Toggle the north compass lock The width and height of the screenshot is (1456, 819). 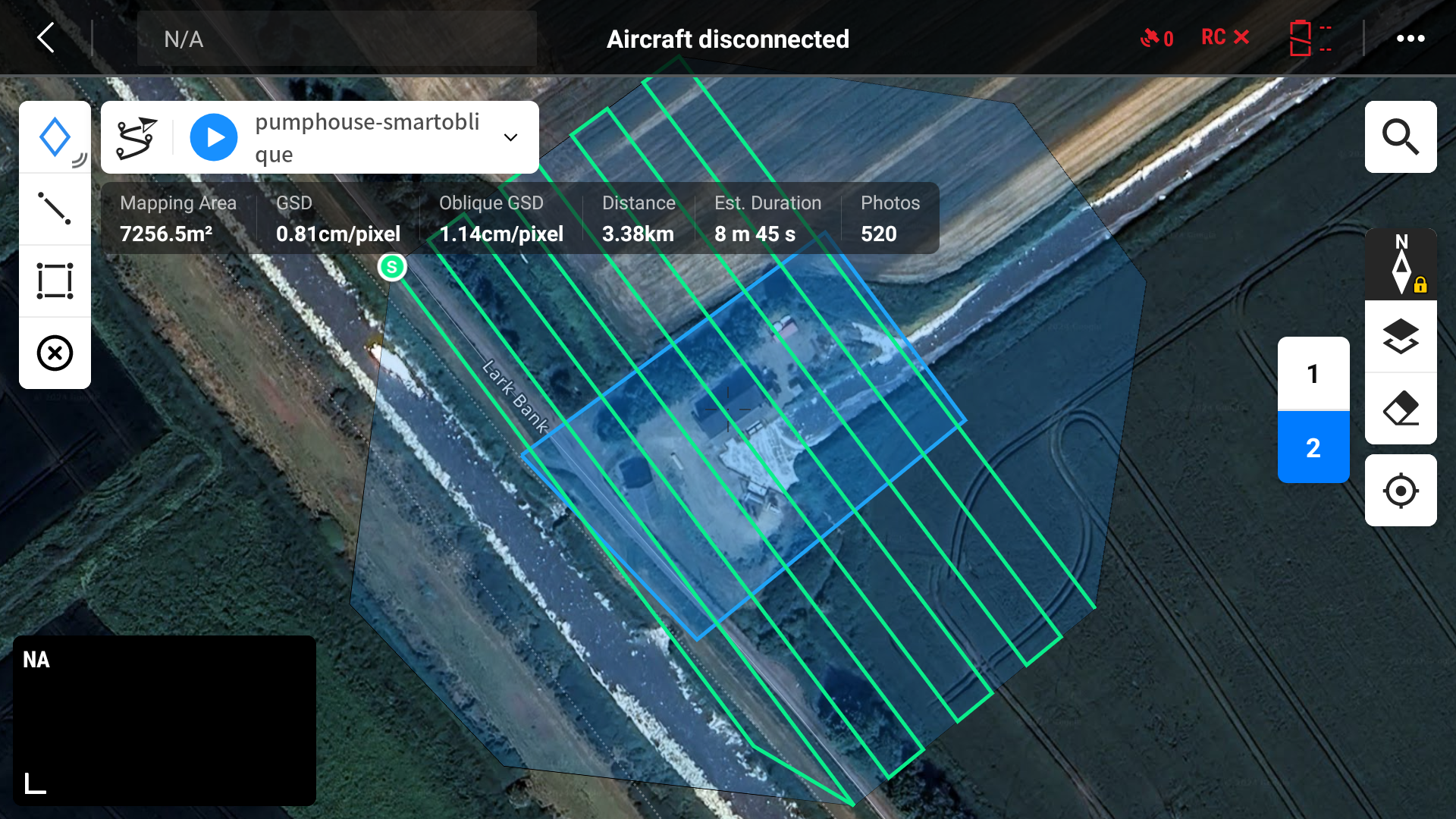1400,265
